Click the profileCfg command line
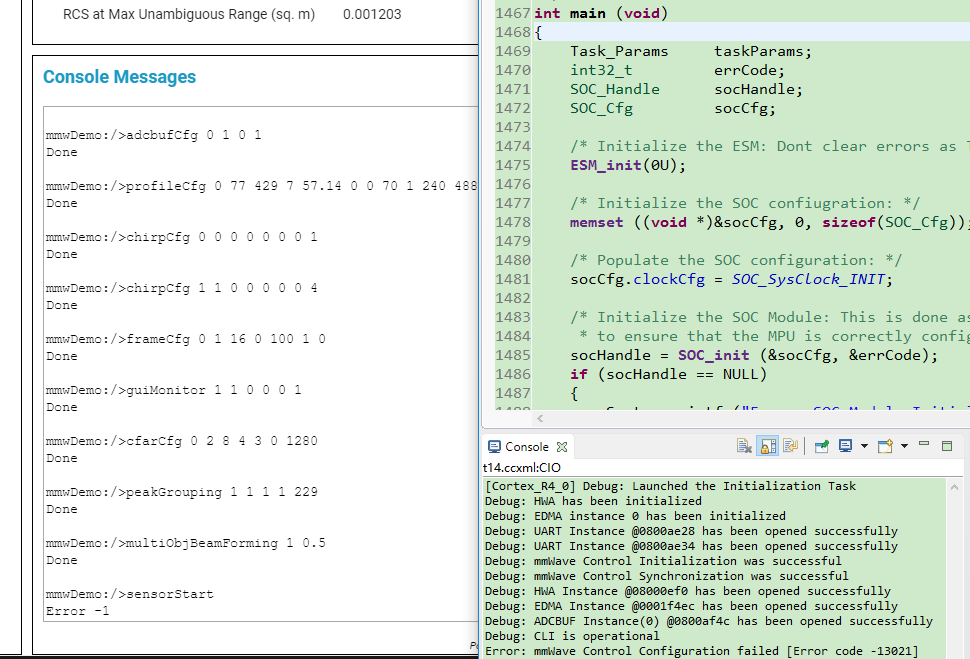 262,186
